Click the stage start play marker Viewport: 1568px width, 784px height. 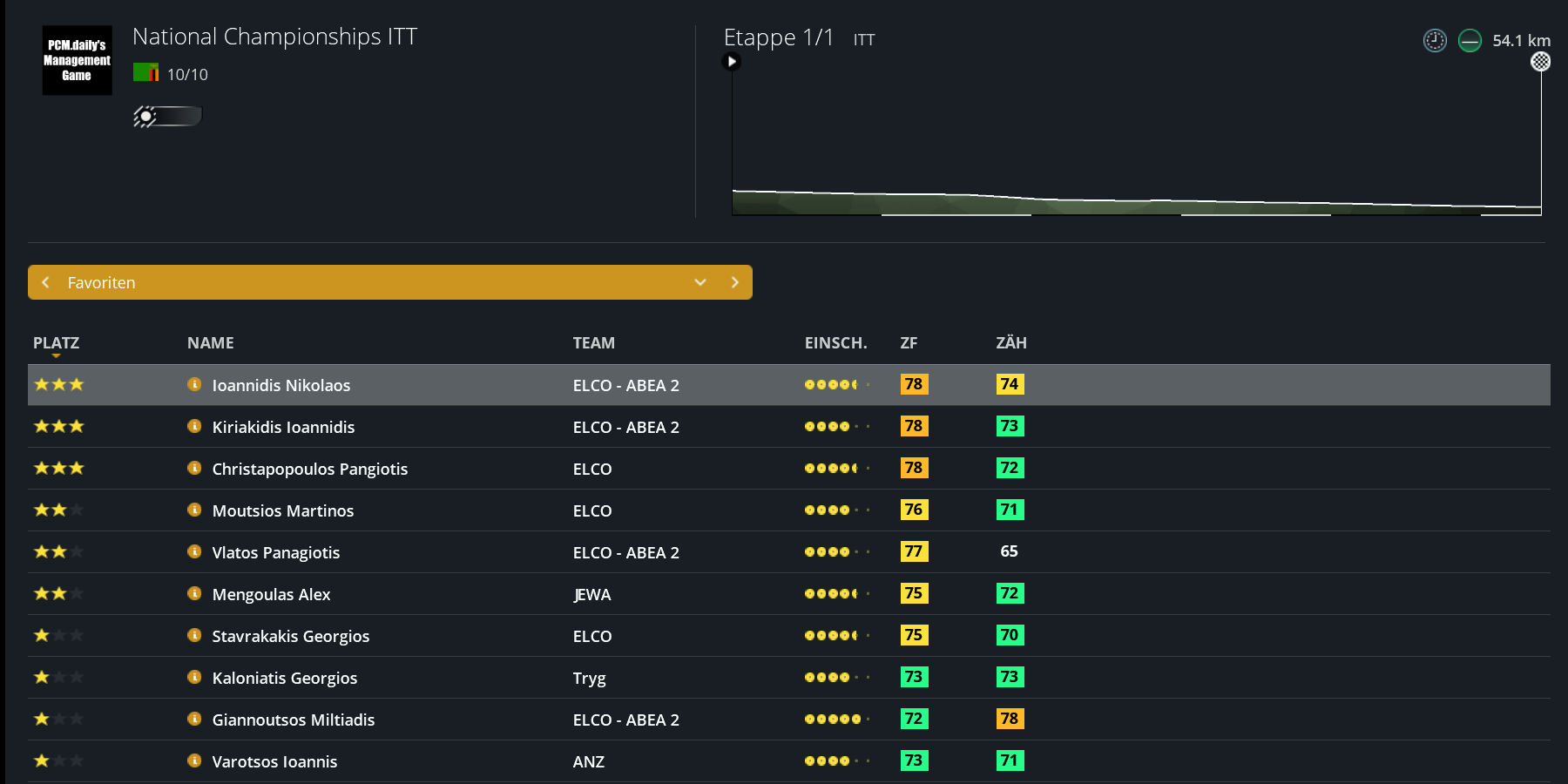point(732,61)
